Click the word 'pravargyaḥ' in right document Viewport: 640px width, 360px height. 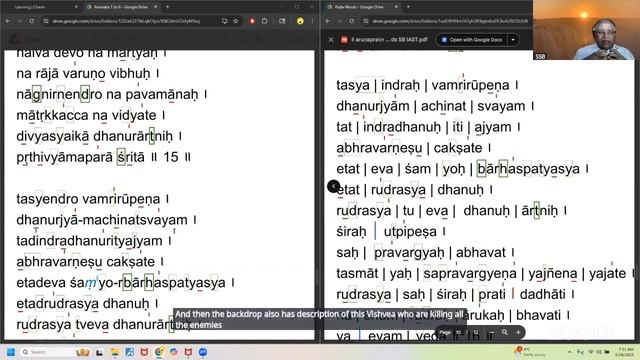pos(409,253)
